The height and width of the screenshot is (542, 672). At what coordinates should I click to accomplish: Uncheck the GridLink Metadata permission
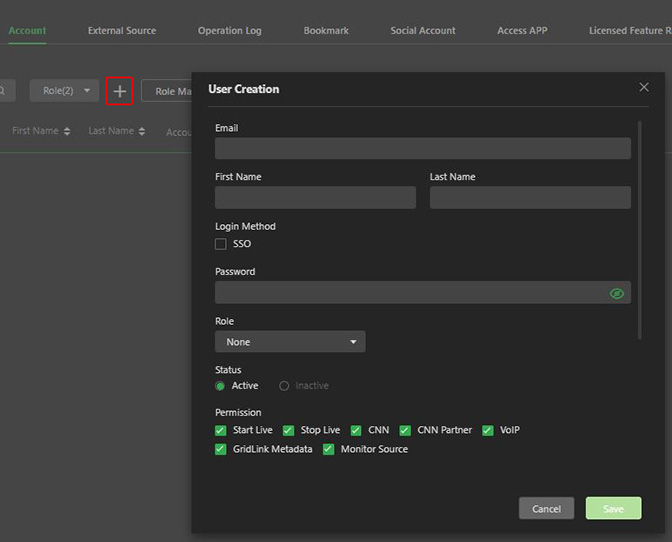[x=221, y=449]
